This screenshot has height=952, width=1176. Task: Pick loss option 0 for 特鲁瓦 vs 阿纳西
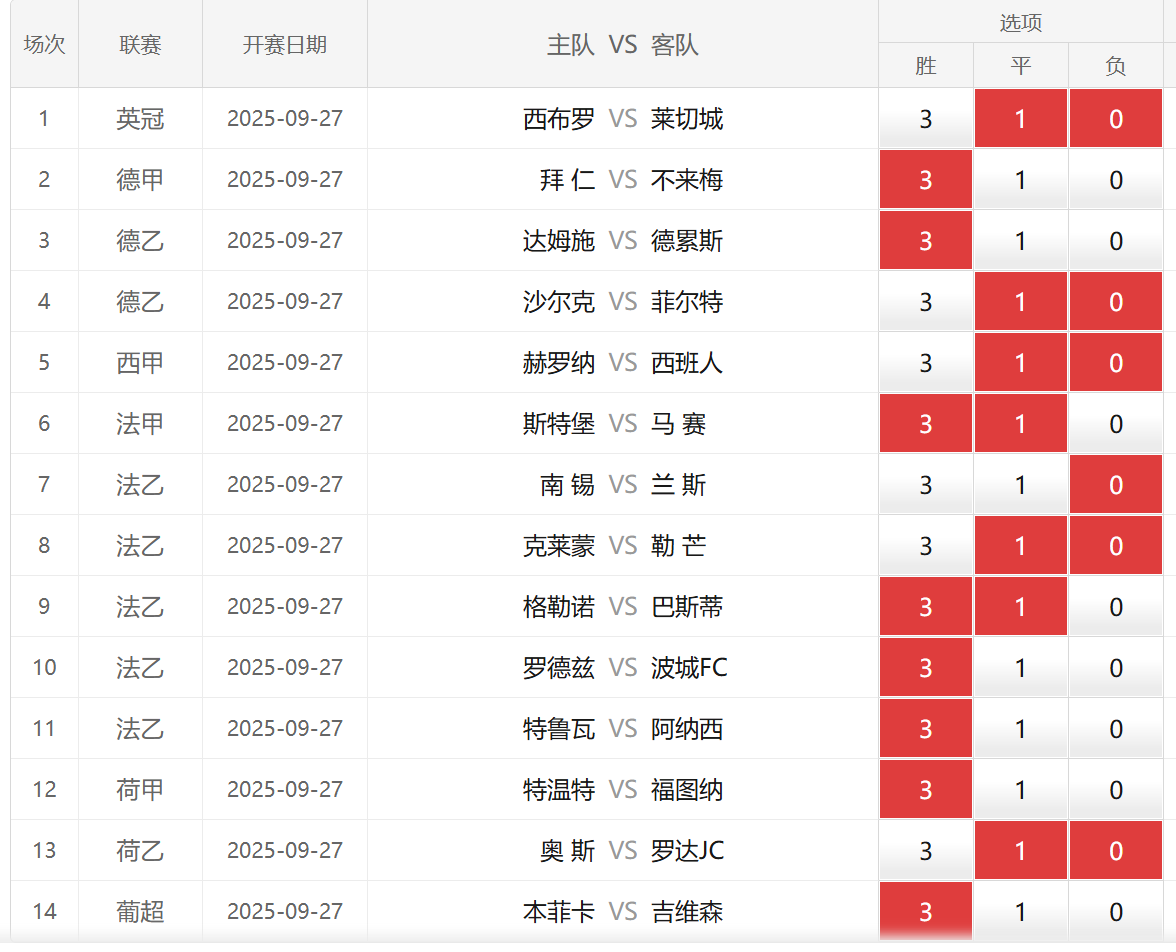1115,729
